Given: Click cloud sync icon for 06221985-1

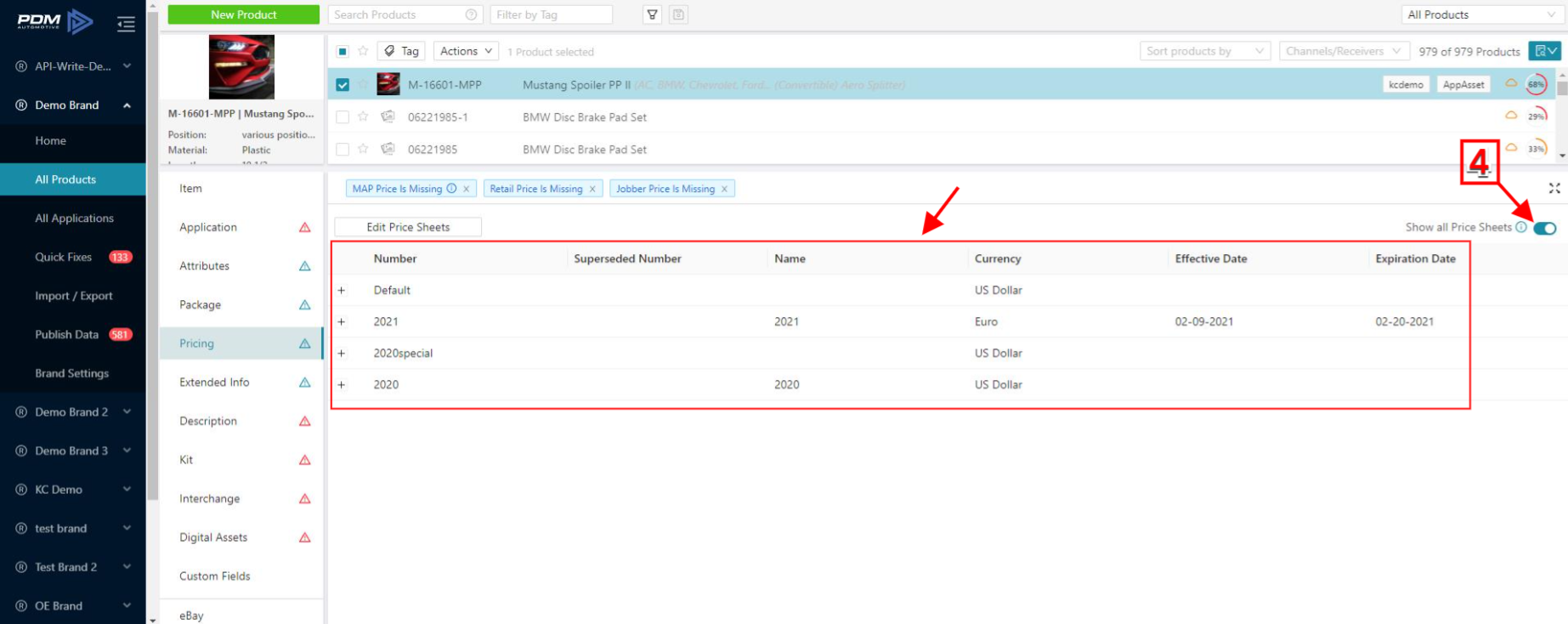Looking at the screenshot, I should 1511,116.
